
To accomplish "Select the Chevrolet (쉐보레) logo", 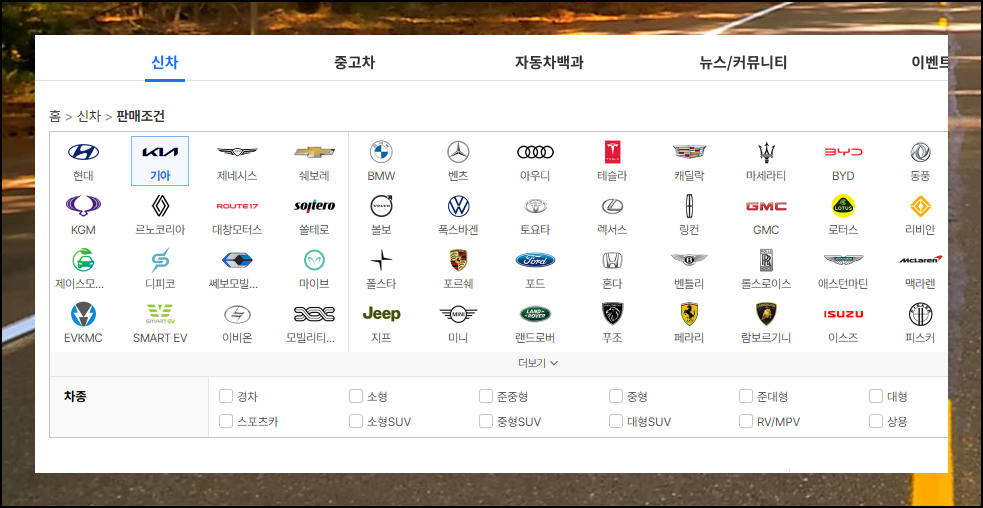I will tap(314, 152).
